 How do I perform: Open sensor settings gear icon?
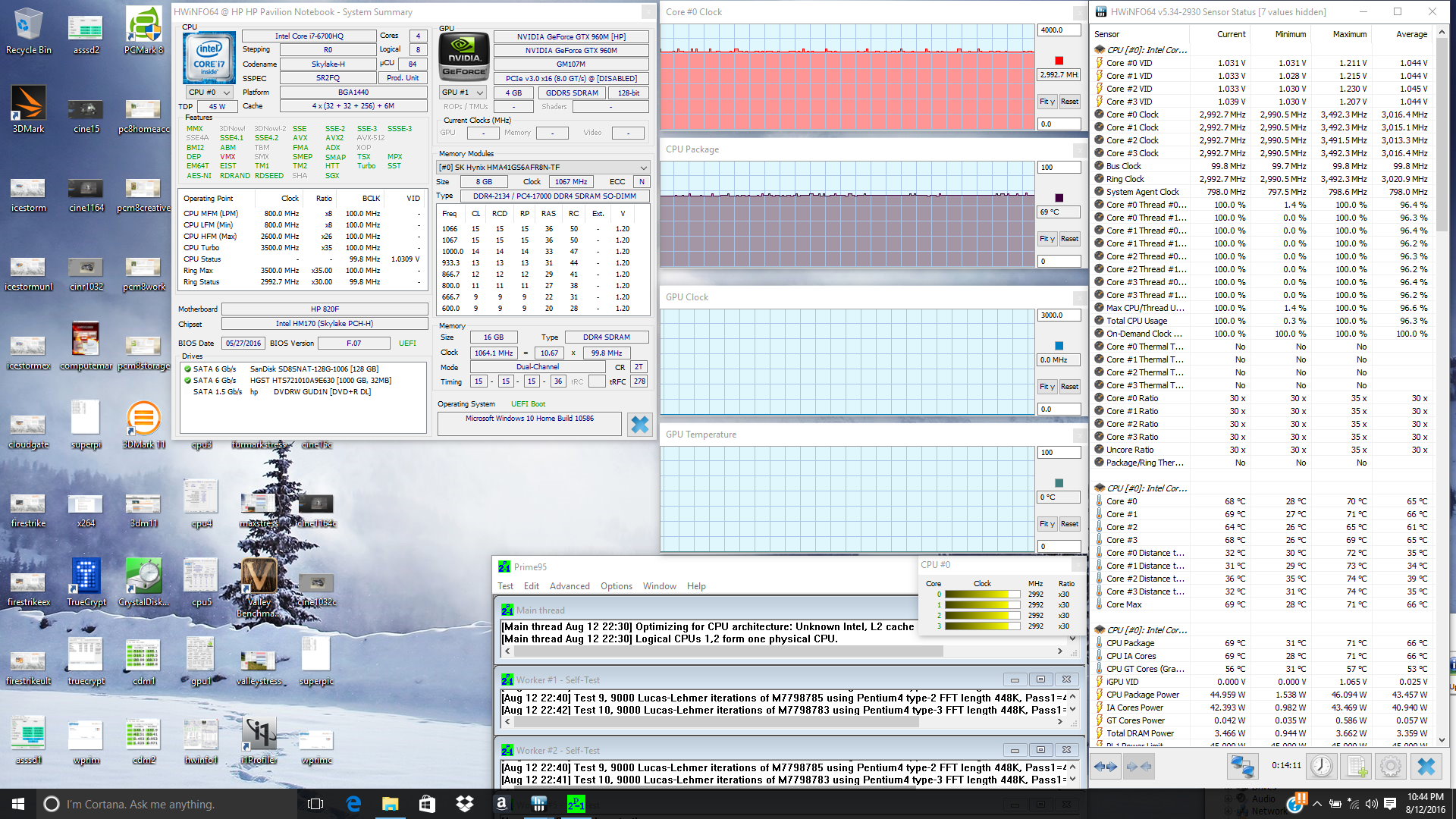[x=1391, y=766]
